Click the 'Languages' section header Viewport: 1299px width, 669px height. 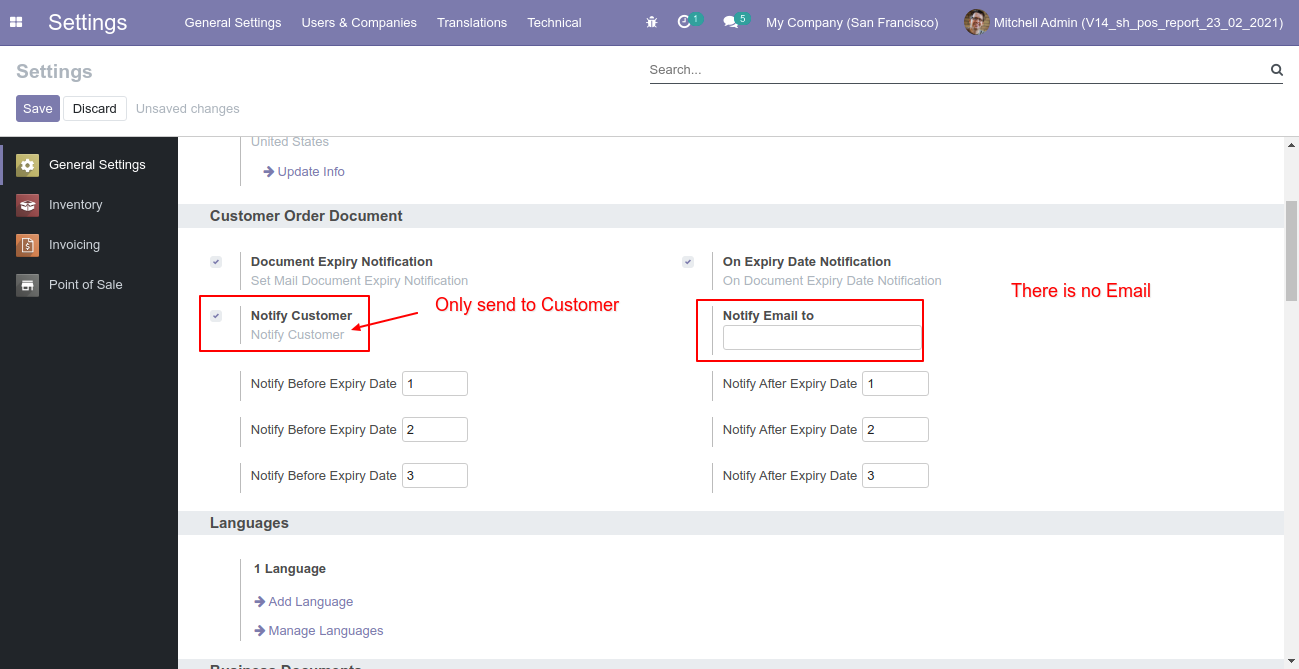pos(249,523)
